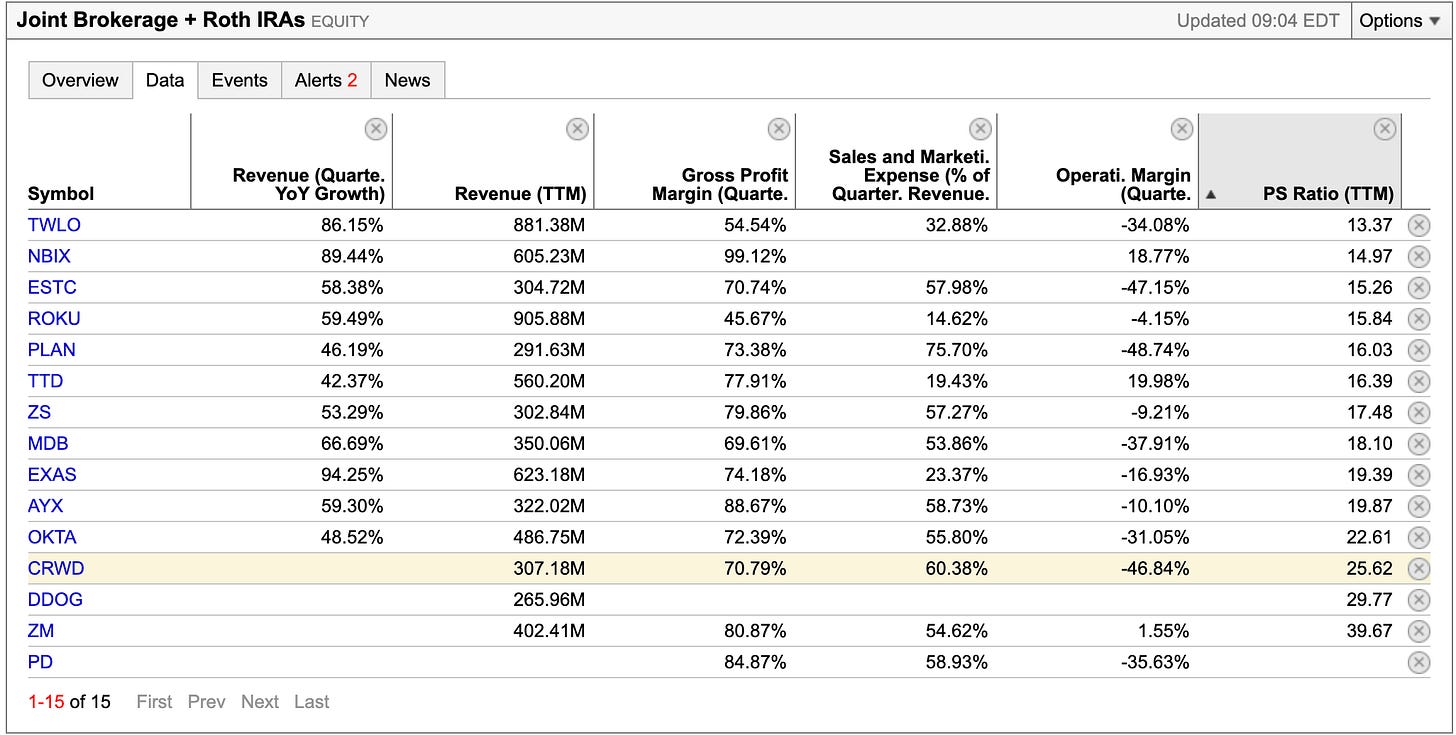Open the ZM symbol link
This screenshot has width=1456, height=735.
point(41,631)
